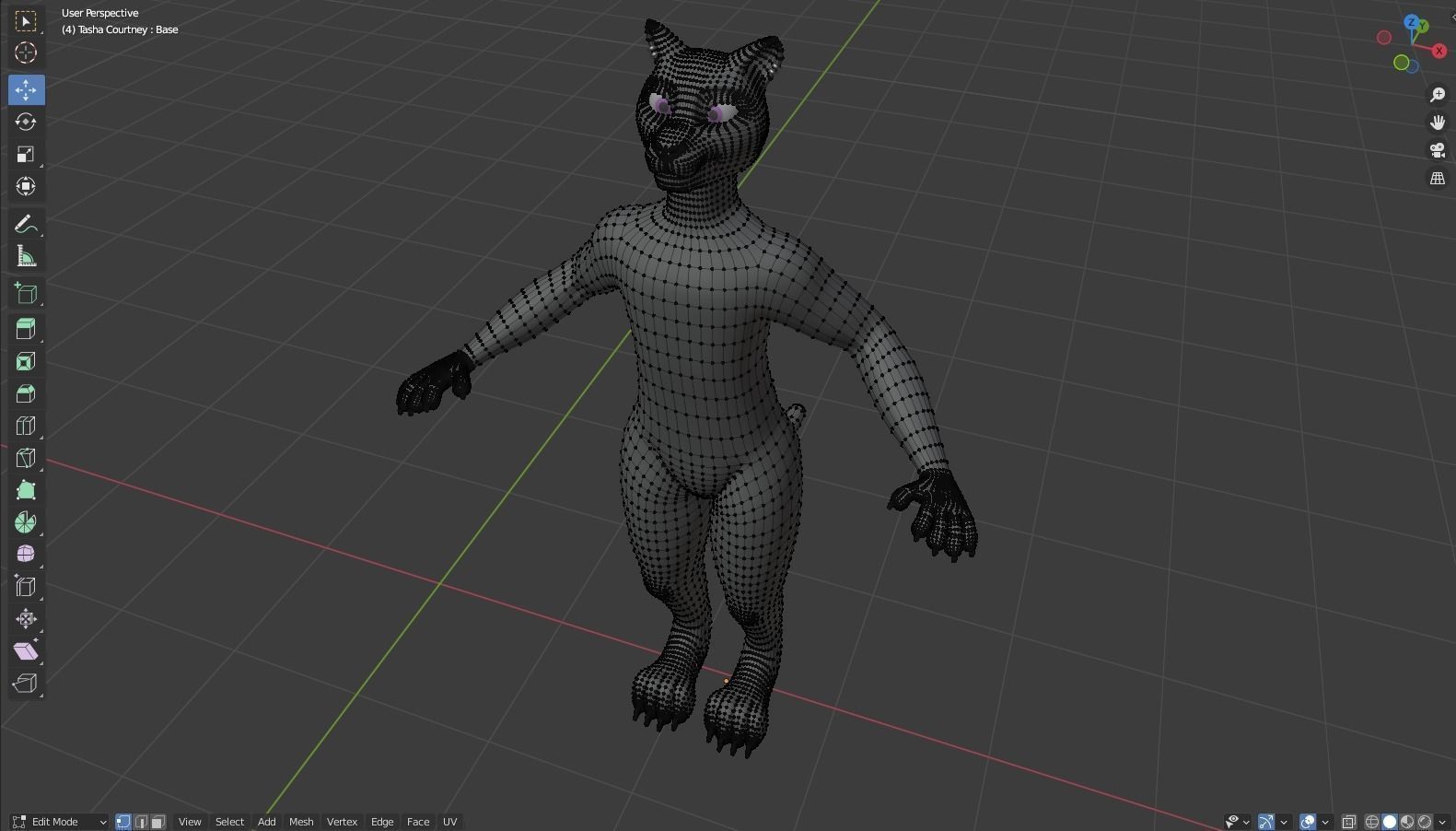The width and height of the screenshot is (1456, 831).
Task: Expand the overlays options dropdown arrow
Action: (1325, 822)
